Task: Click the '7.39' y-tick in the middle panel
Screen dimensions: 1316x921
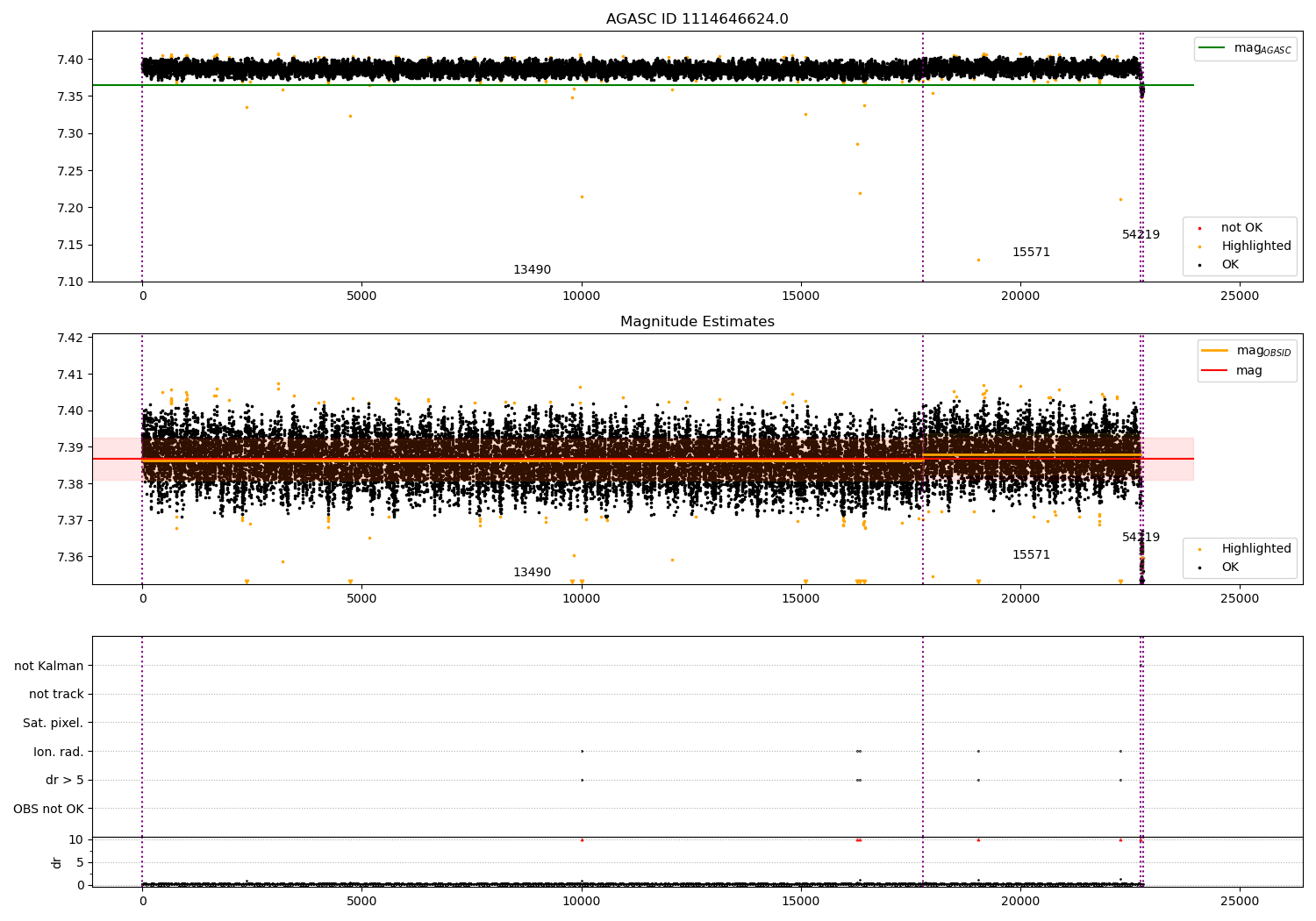Action: coord(70,447)
